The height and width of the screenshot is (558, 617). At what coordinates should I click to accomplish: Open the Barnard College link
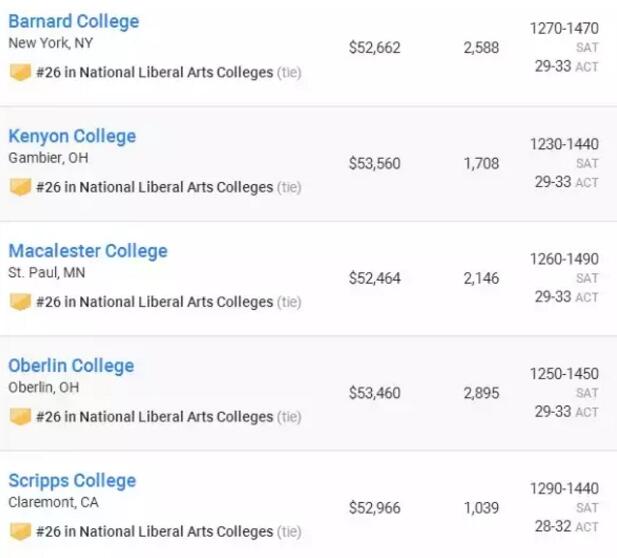coord(74,21)
